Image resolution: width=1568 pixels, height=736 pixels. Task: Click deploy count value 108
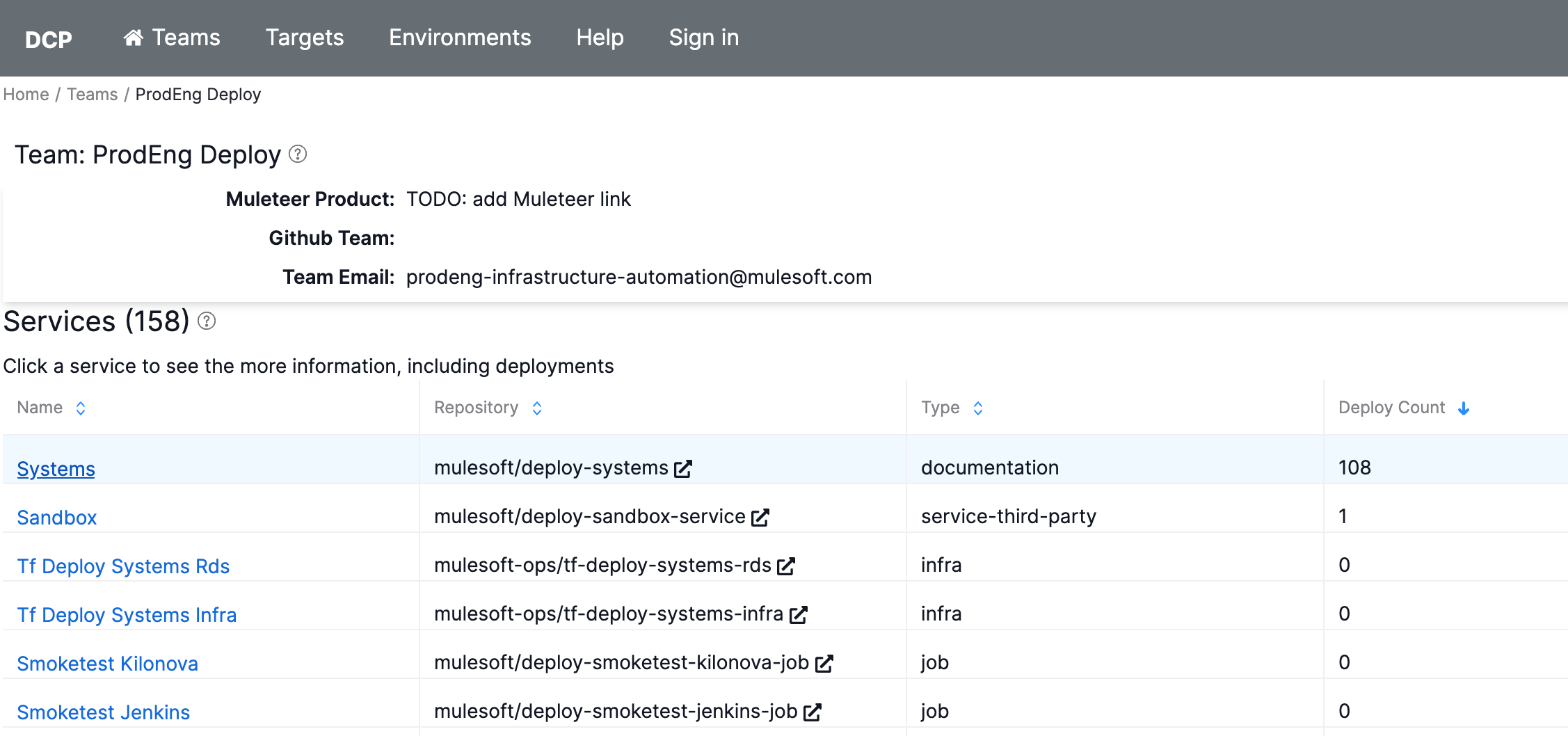1354,467
